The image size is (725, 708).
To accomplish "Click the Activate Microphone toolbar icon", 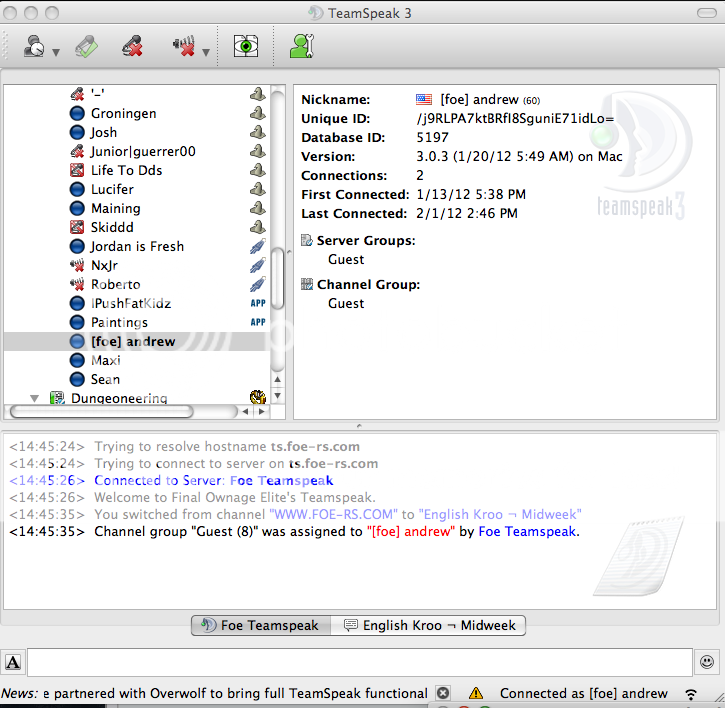I will point(87,46).
